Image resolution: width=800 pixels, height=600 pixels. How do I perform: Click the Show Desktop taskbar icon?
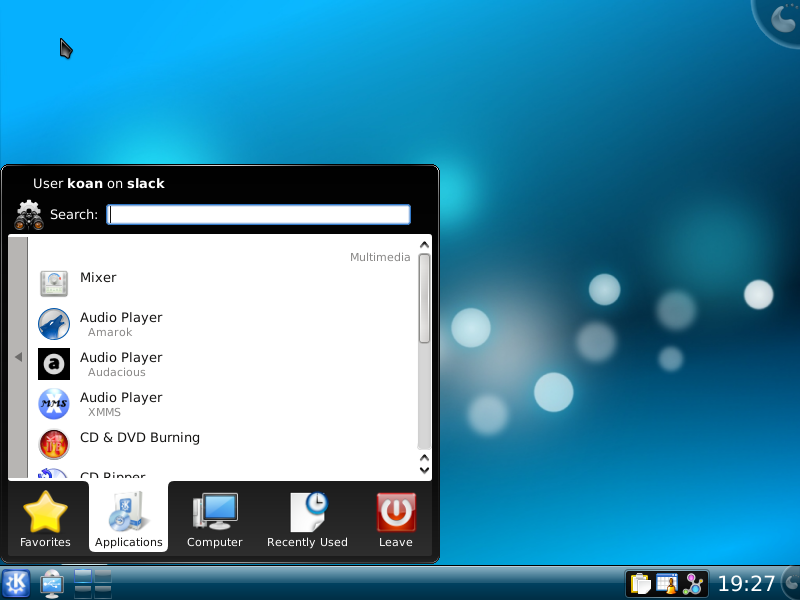click(x=51, y=583)
